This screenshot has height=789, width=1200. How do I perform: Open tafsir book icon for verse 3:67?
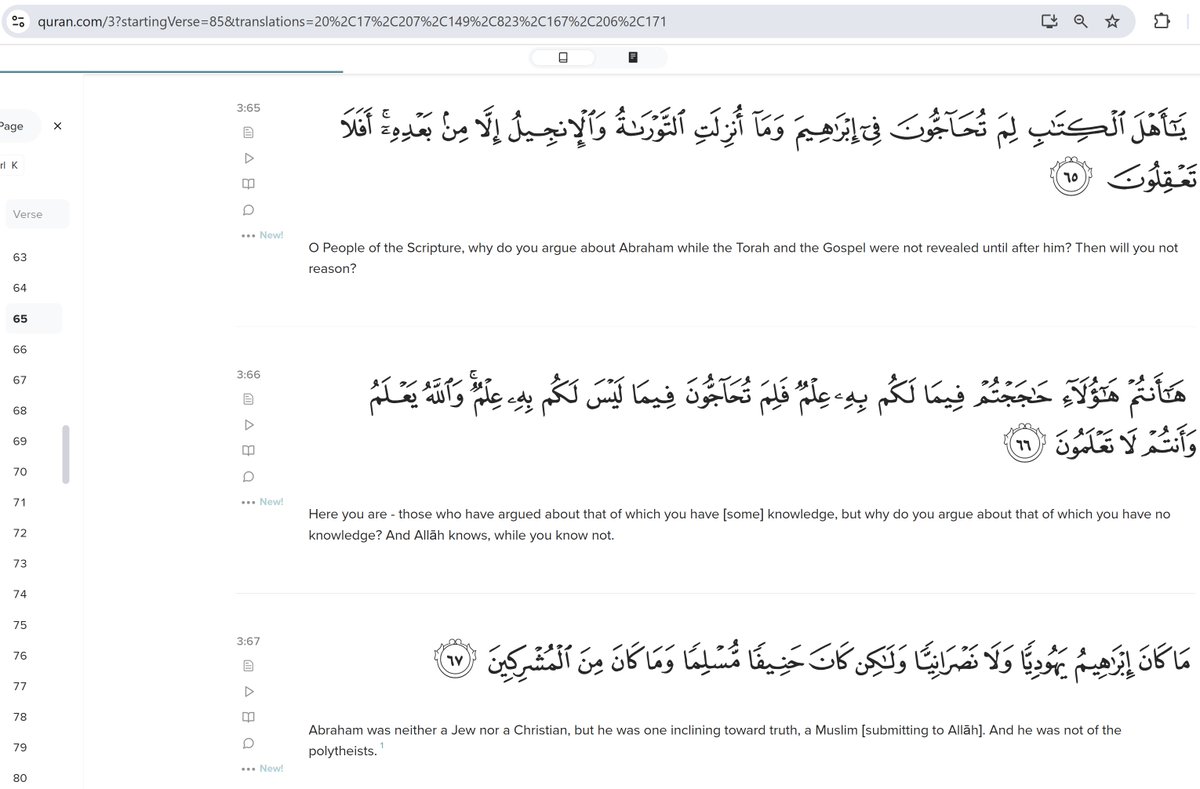click(248, 717)
